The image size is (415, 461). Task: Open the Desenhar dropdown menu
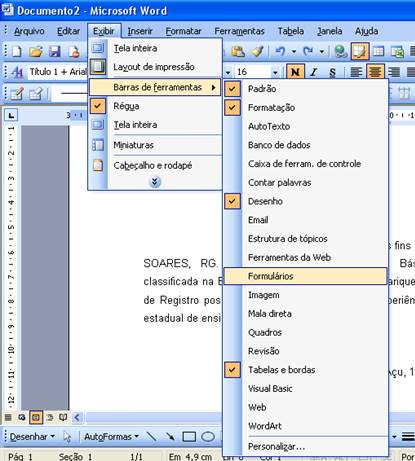click(32, 437)
